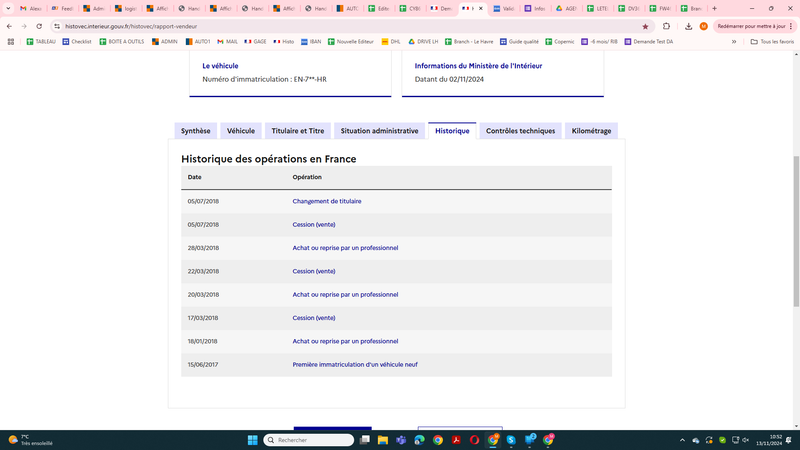Open the Titulaire et Titre tab
Screen dimensions: 800x450
297,131
